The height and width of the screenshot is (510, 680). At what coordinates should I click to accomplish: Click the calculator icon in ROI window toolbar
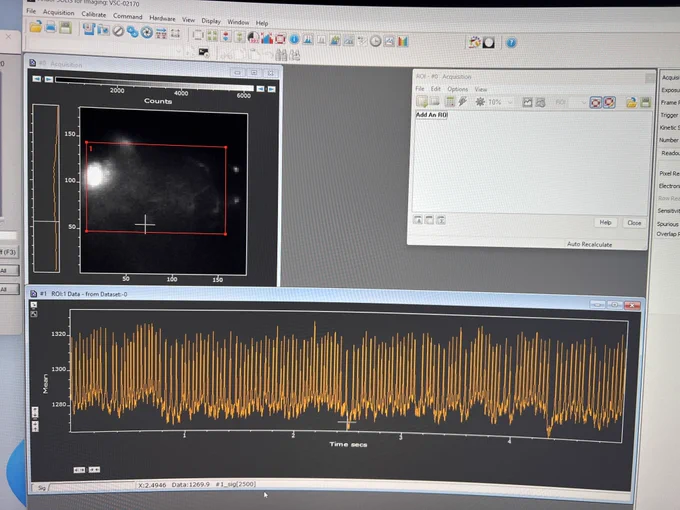pyautogui.click(x=450, y=102)
